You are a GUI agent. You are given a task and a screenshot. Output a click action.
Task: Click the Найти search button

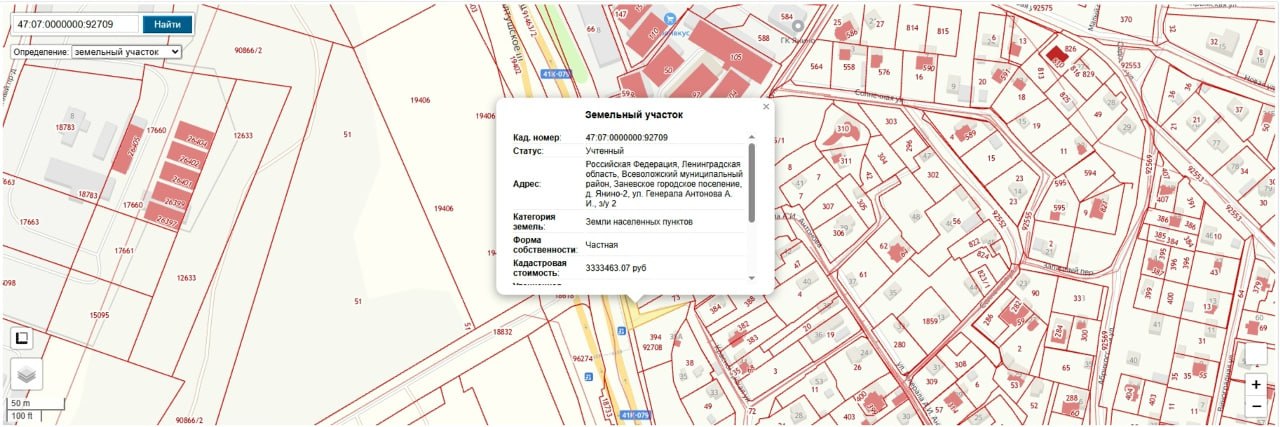point(168,24)
